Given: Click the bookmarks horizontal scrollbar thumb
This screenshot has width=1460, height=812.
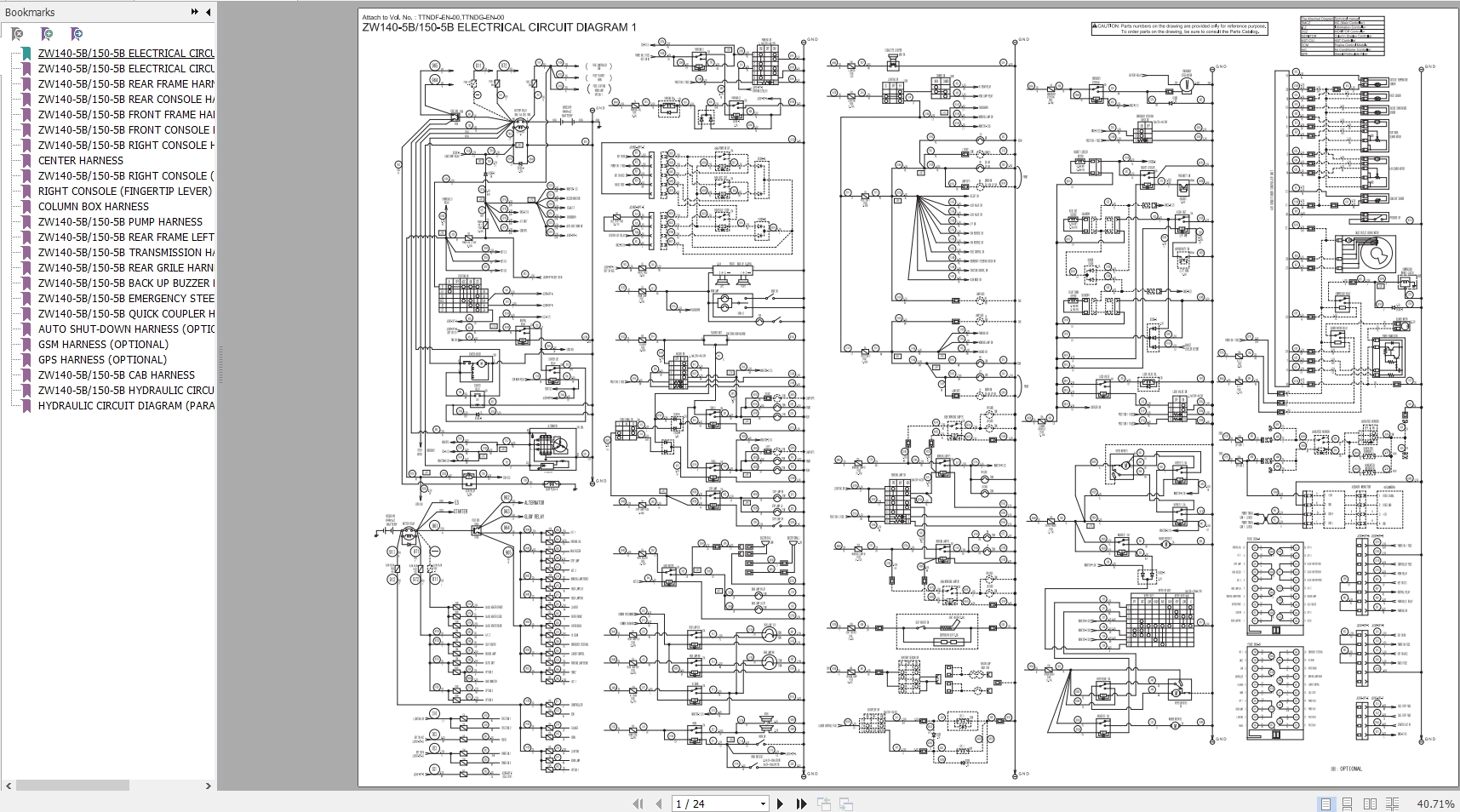Looking at the screenshot, I should [72, 786].
